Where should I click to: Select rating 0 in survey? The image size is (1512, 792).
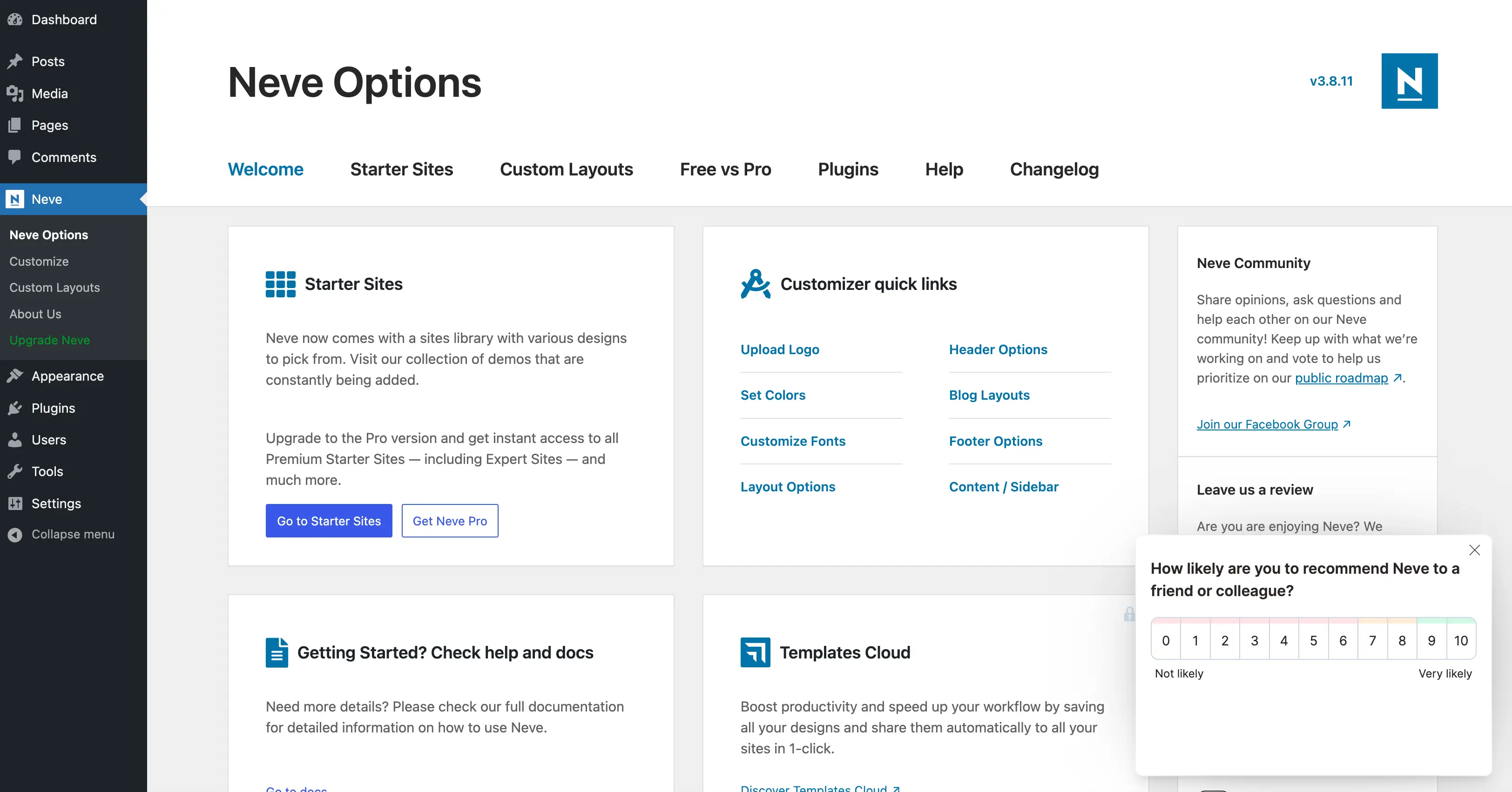[x=1166, y=641]
